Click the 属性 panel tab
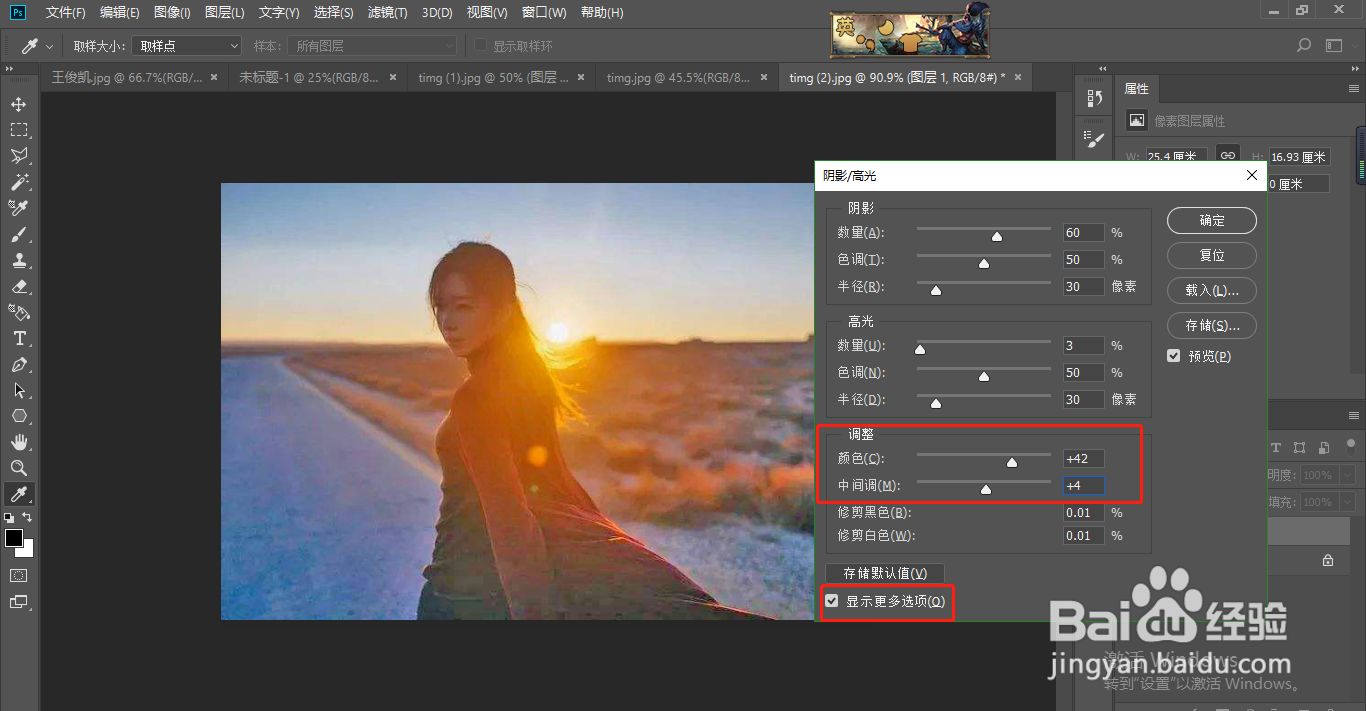The image size is (1366, 711). pyautogui.click(x=1137, y=89)
